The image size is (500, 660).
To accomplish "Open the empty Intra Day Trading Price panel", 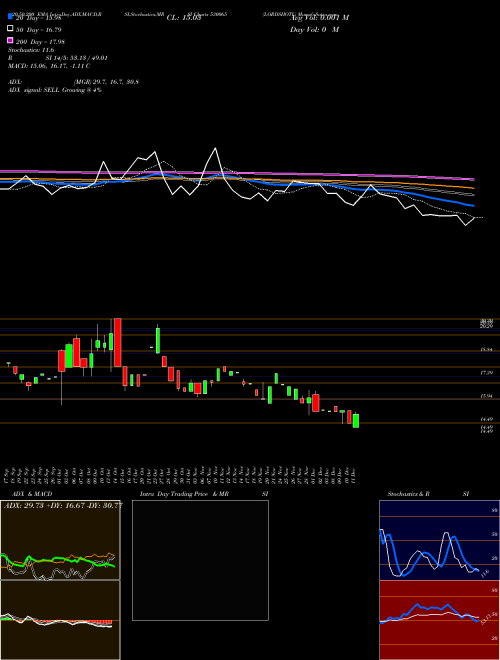I will pos(200,560).
